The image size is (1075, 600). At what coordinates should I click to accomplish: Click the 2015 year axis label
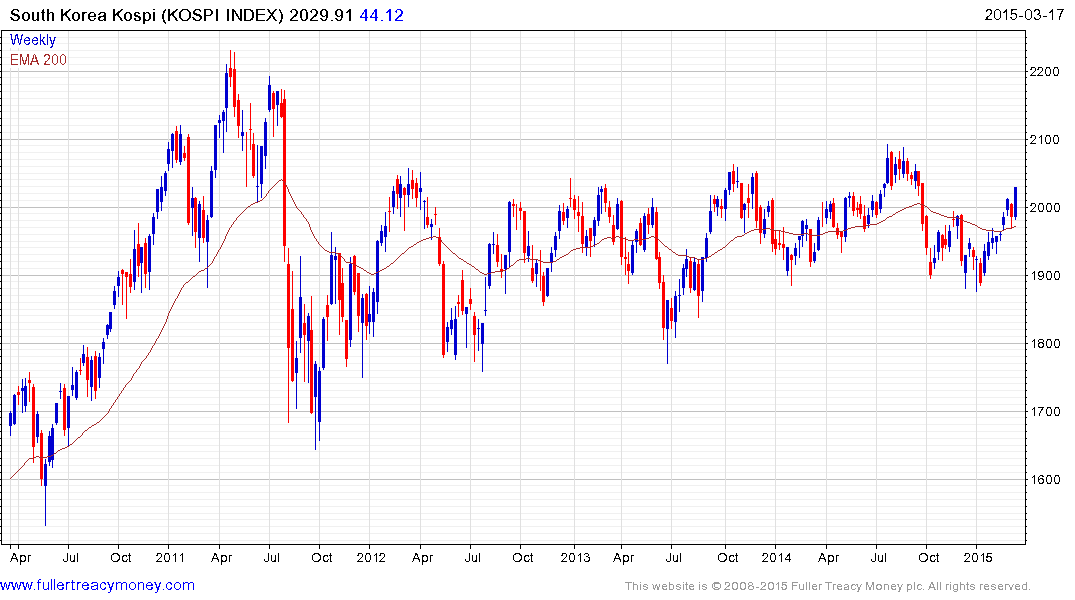(x=978, y=557)
